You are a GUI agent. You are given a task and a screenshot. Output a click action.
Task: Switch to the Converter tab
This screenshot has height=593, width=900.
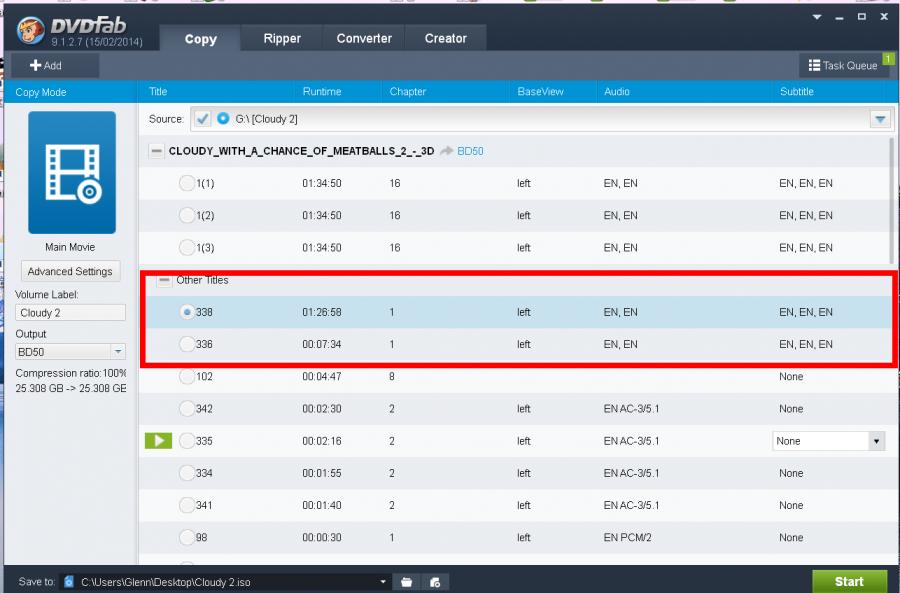[364, 38]
